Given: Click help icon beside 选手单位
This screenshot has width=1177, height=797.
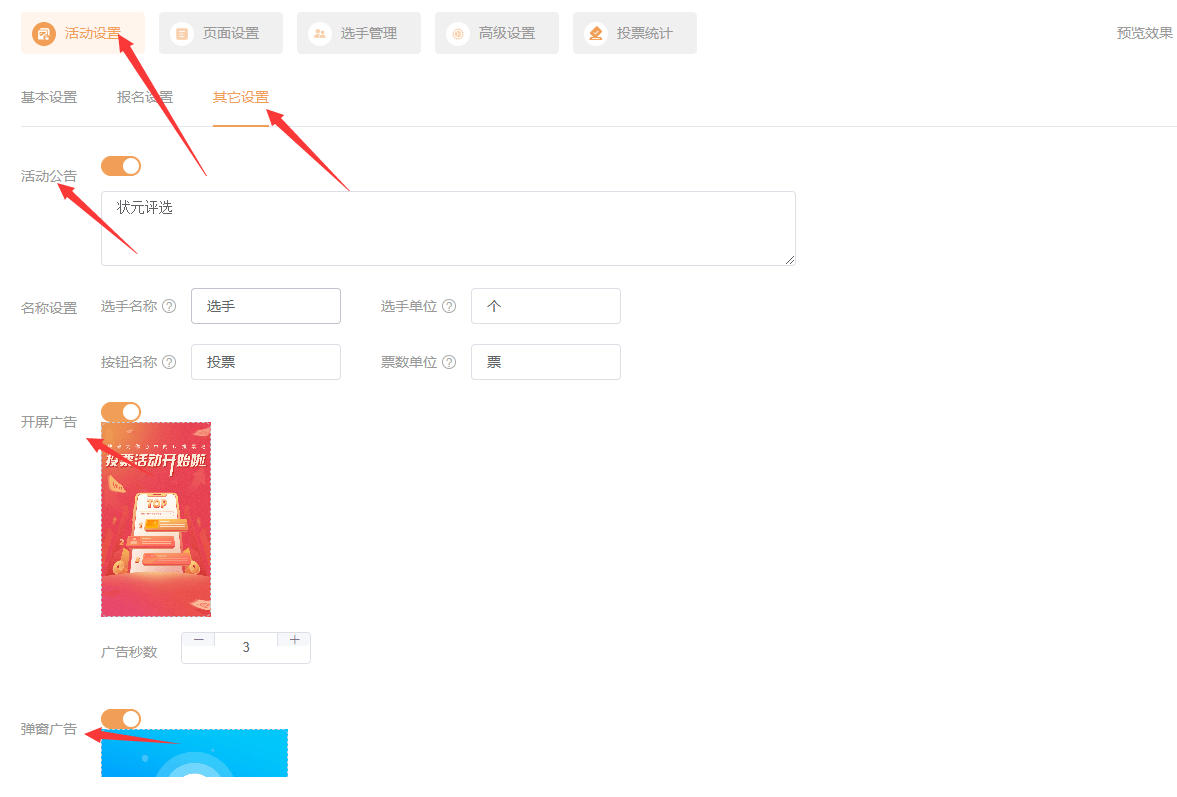Looking at the screenshot, I should click(x=449, y=306).
